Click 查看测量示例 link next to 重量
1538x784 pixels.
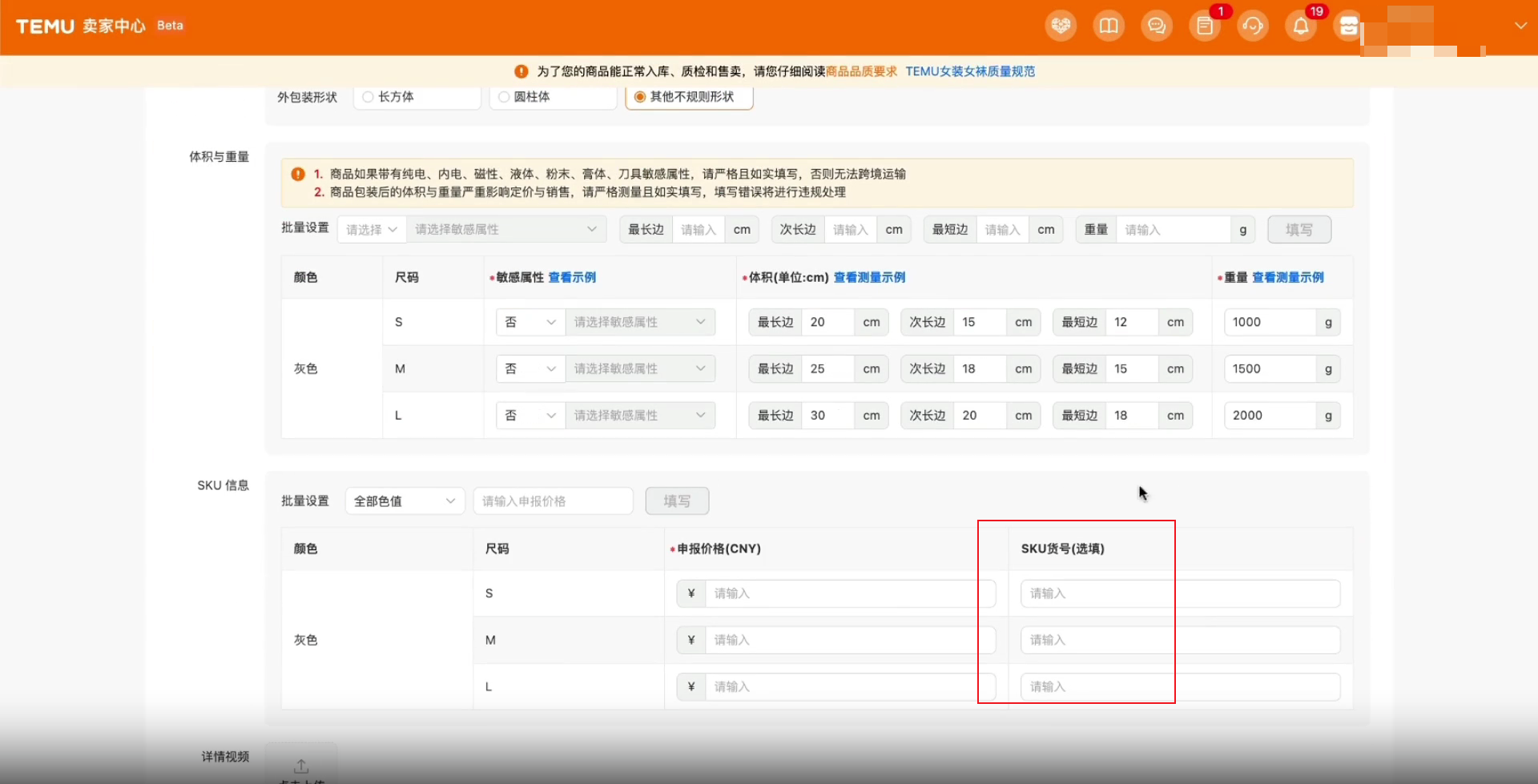pyautogui.click(x=1287, y=277)
